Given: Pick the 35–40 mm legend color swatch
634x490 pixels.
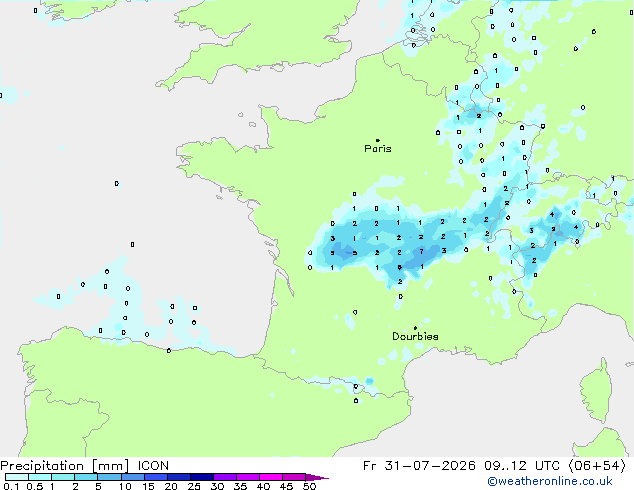Looking at the screenshot, I should coord(247,477).
